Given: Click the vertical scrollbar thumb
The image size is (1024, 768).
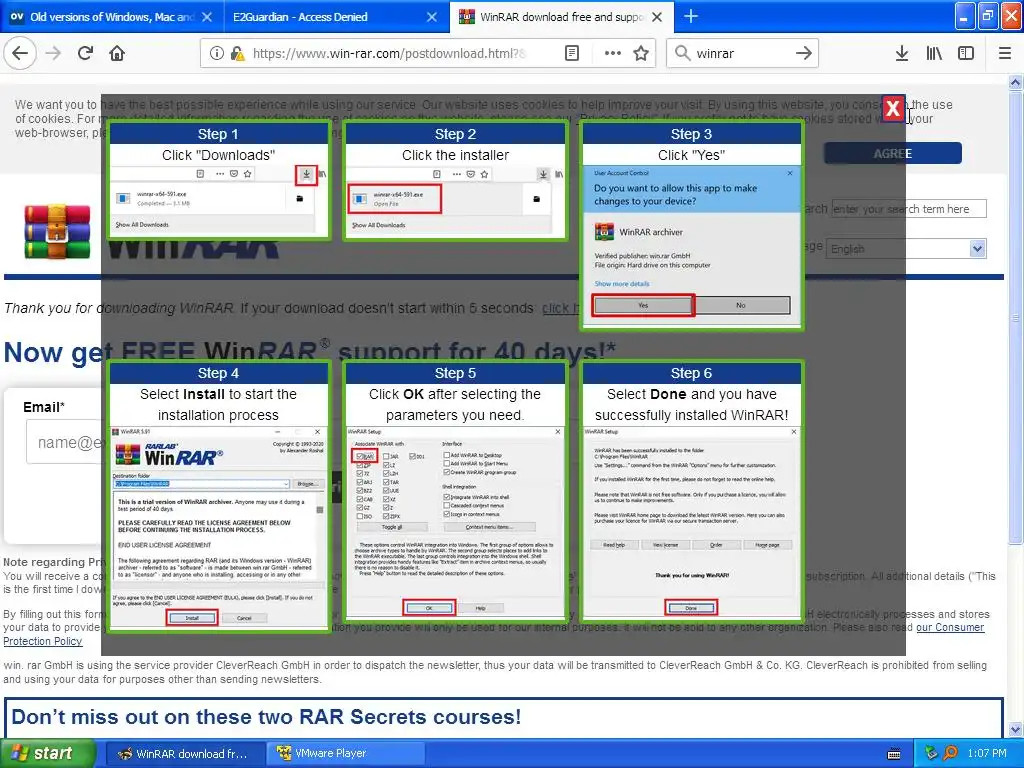Looking at the screenshot, I should point(1015,317).
